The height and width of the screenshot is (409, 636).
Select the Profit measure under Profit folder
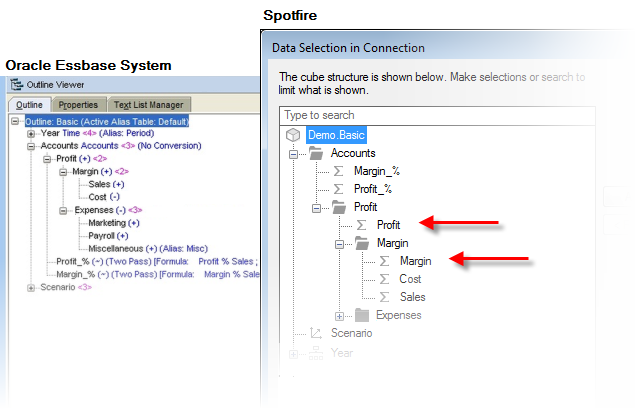[389, 225]
